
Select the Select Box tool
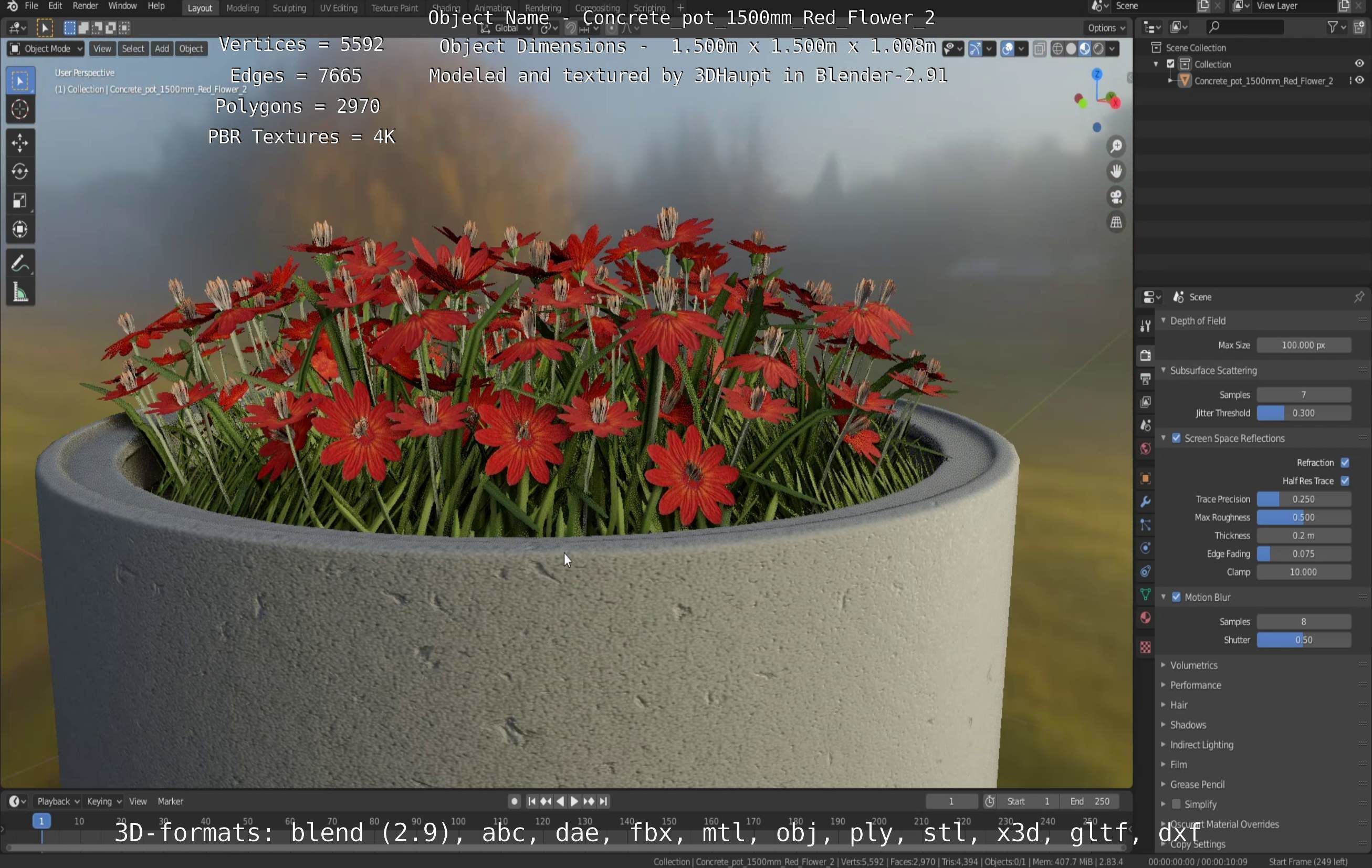20,81
